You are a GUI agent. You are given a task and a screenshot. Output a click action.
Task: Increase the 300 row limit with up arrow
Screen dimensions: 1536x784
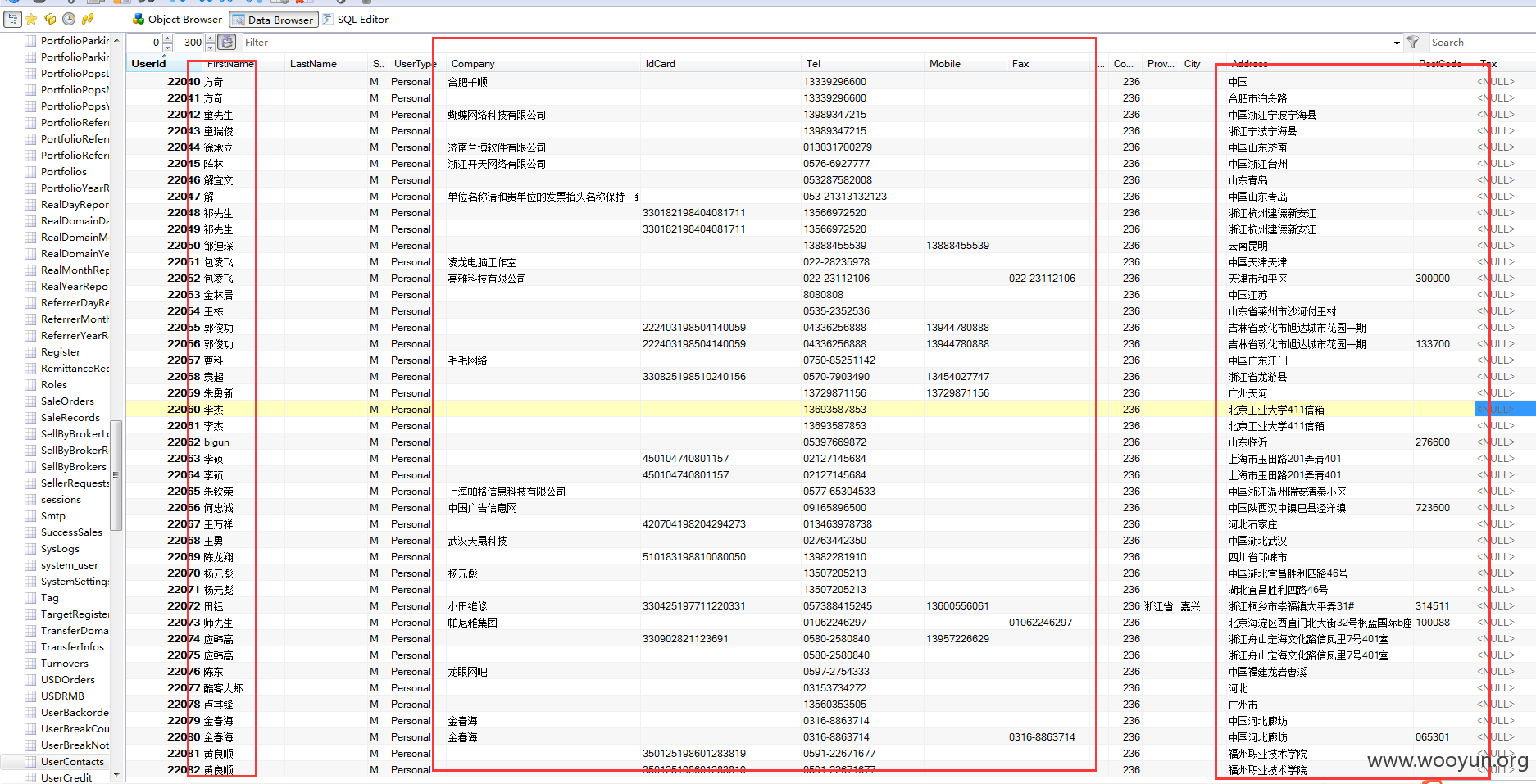click(x=210, y=38)
